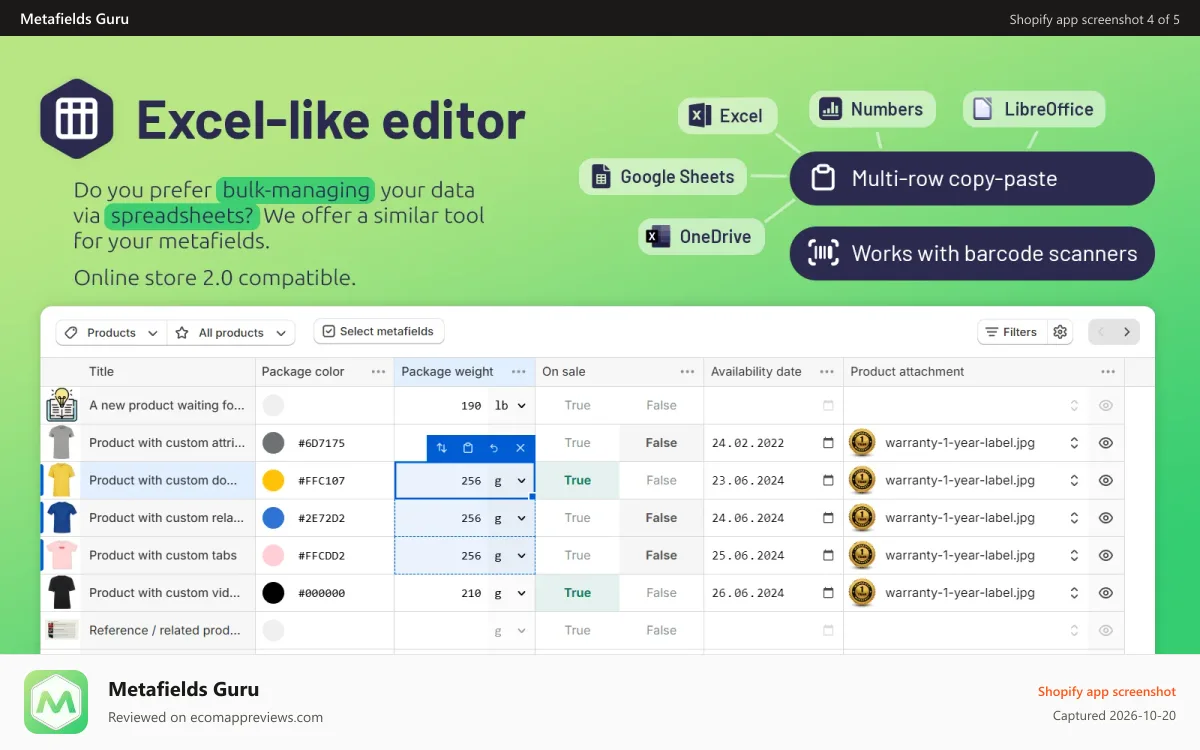This screenshot has width=1200, height=750.
Task: Open calendar picker for date 24.02.2022
Action: click(828, 443)
